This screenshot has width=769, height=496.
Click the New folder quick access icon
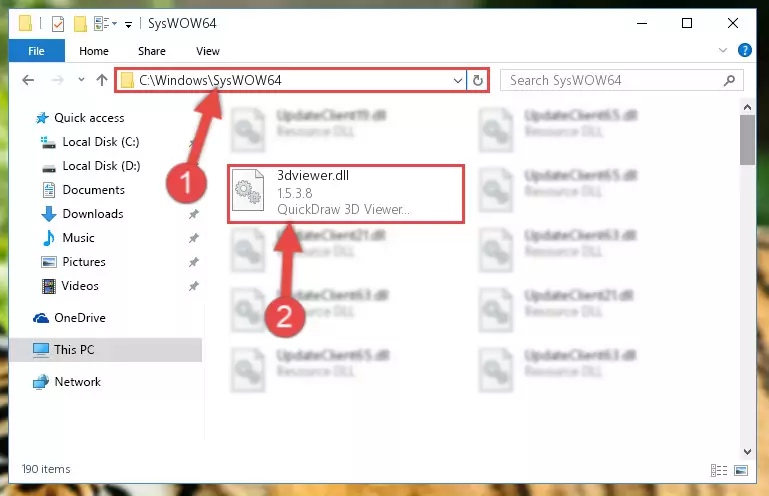tap(80, 24)
